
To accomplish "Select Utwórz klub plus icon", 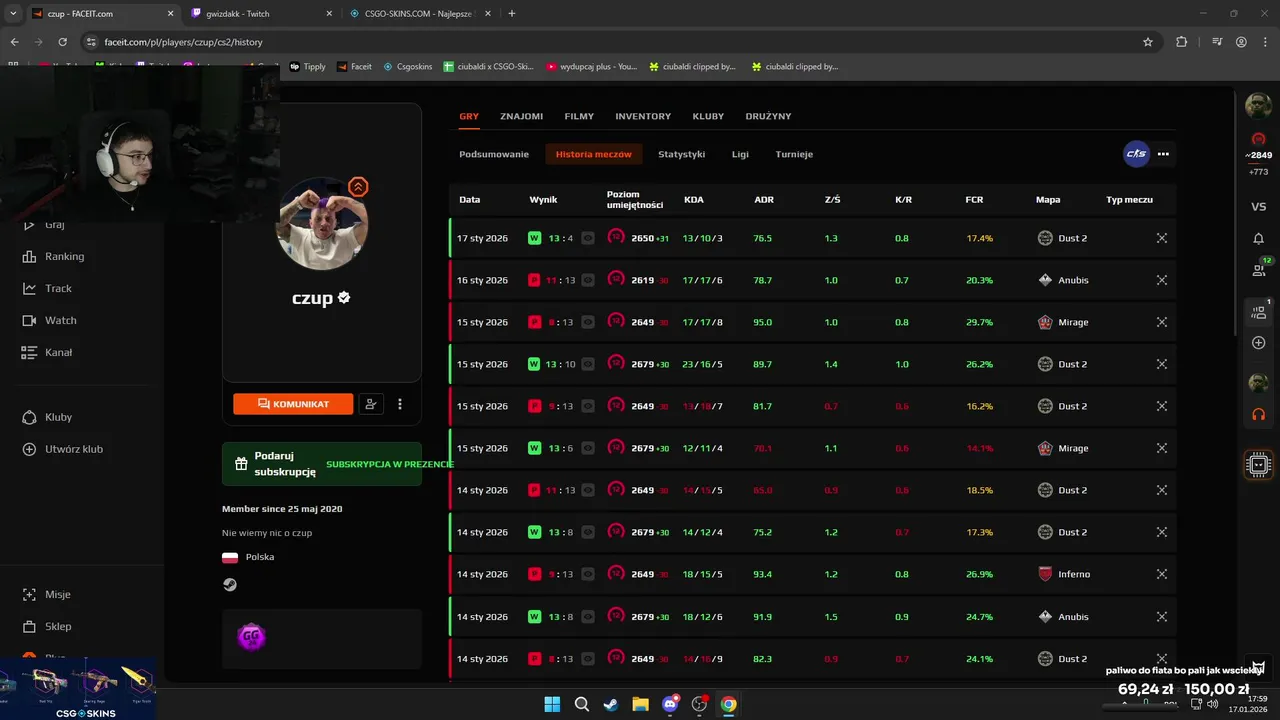I will pyautogui.click(x=29, y=449).
